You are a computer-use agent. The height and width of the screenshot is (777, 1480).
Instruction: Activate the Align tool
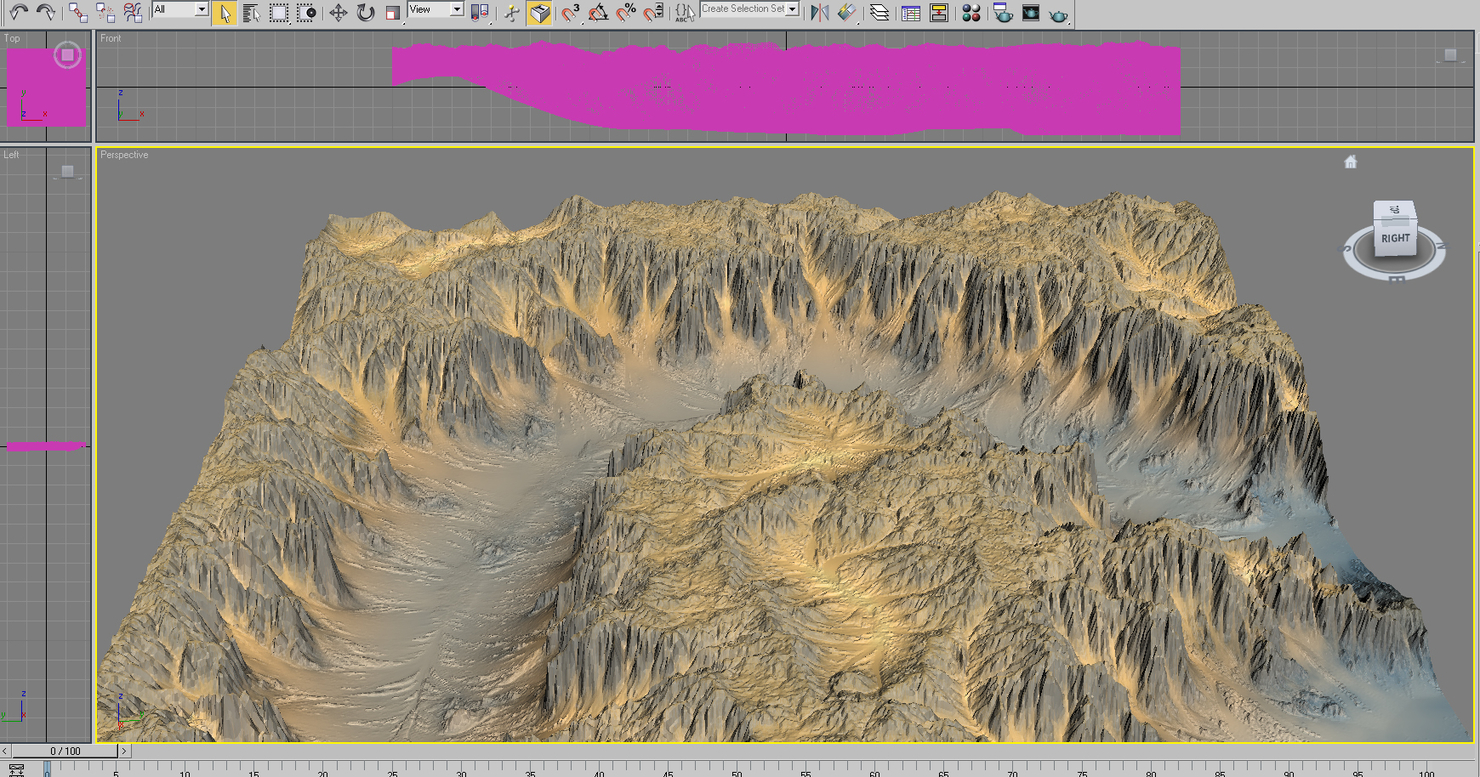(x=848, y=13)
